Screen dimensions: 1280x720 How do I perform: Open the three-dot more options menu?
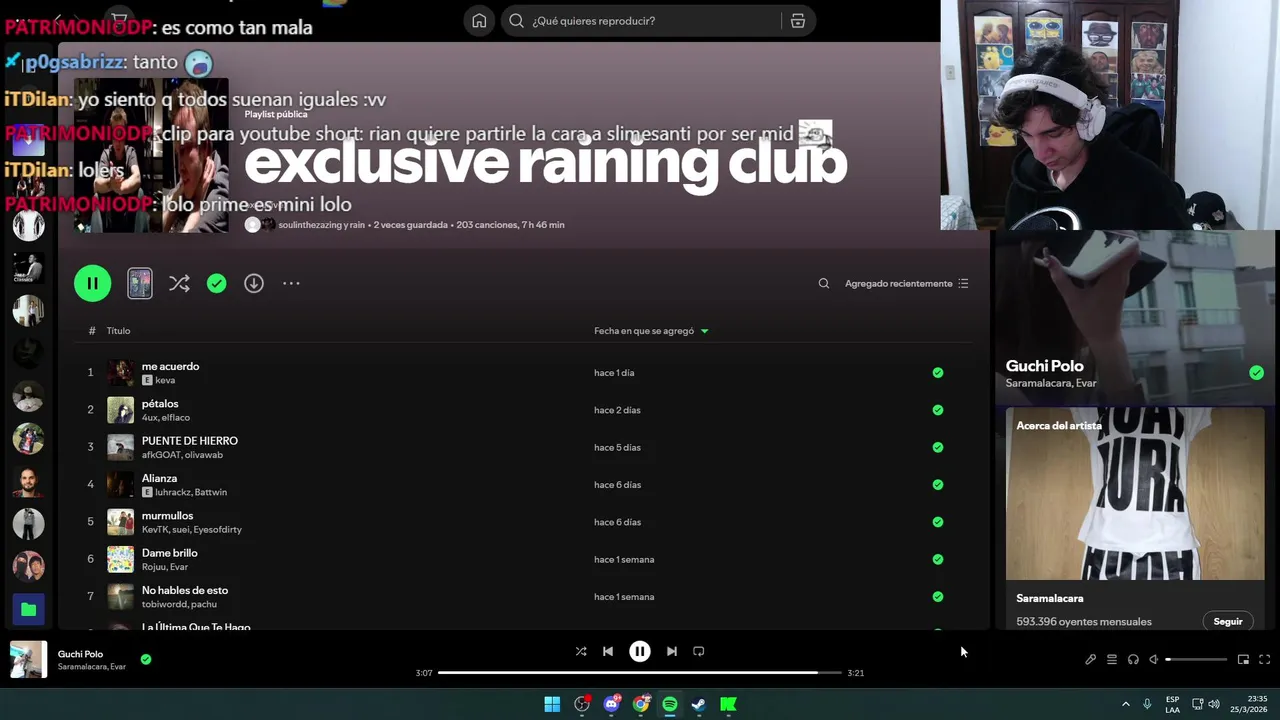[291, 283]
